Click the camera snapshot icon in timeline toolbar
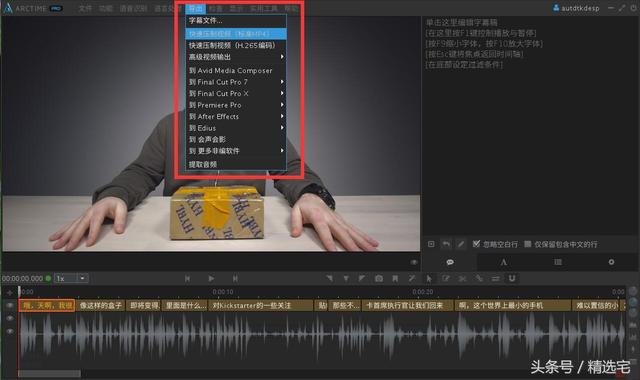 [379, 278]
